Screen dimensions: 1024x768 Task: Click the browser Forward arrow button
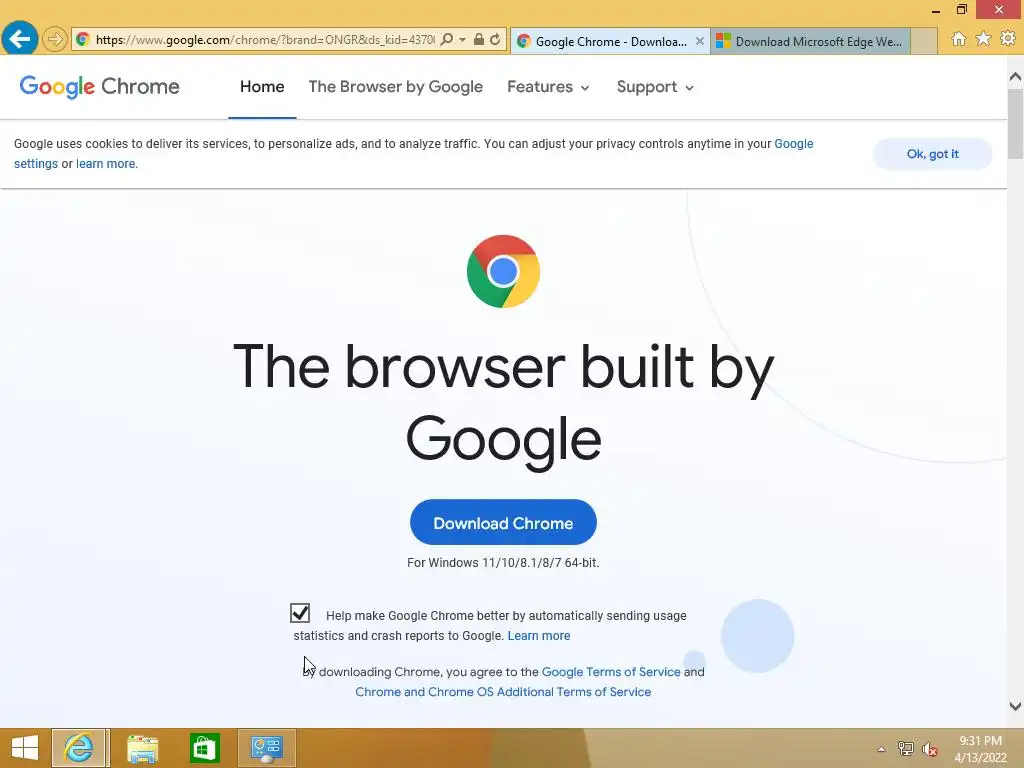coord(55,40)
